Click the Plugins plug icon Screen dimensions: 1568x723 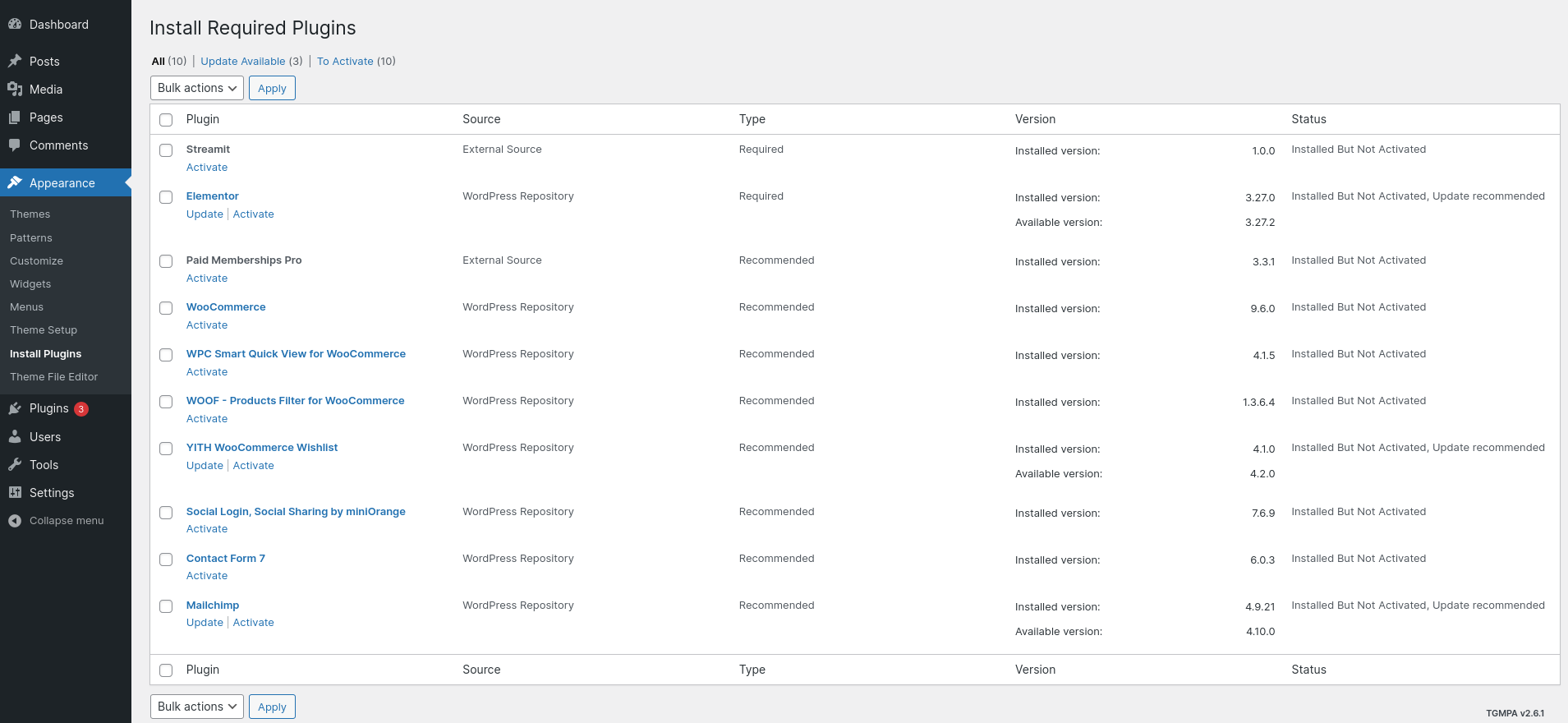pyautogui.click(x=15, y=408)
